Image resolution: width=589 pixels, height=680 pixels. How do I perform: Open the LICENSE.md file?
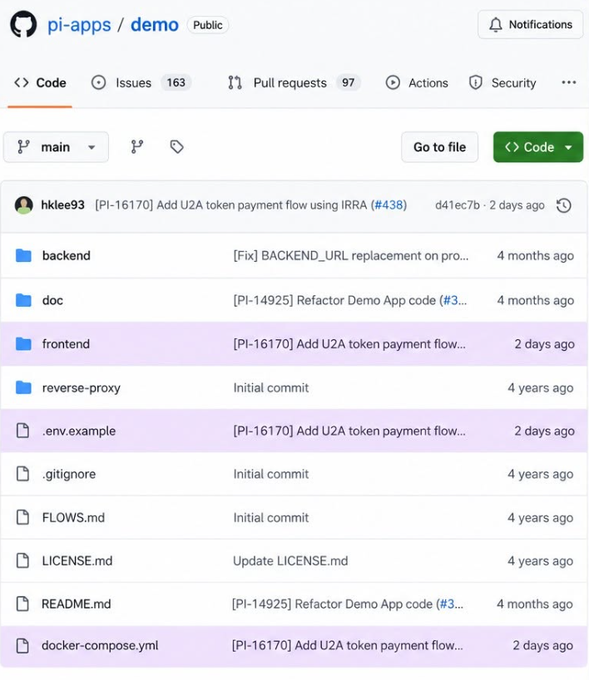point(77,560)
